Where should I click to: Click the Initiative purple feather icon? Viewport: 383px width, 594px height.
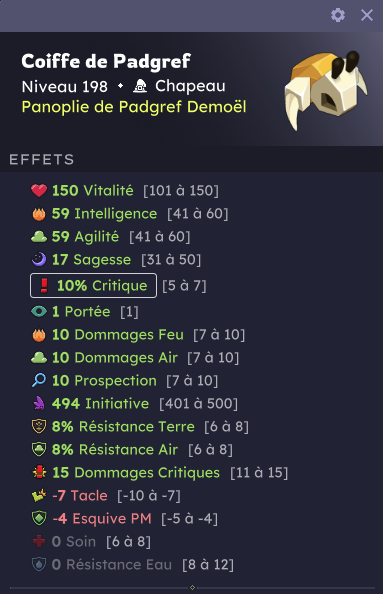point(39,403)
